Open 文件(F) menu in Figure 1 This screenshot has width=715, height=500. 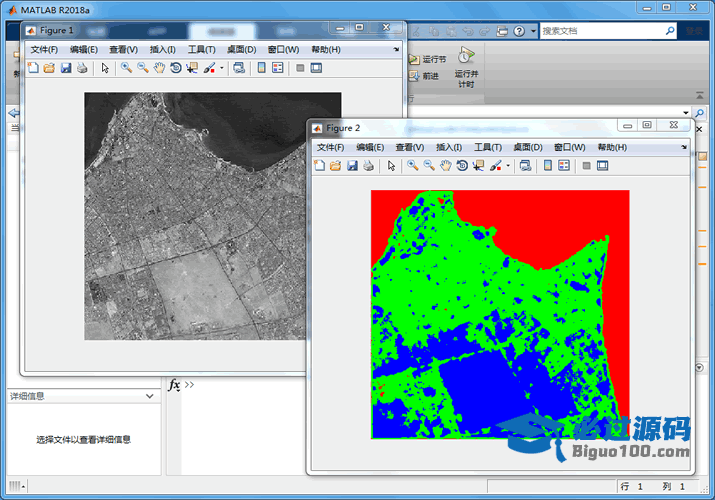(44, 50)
